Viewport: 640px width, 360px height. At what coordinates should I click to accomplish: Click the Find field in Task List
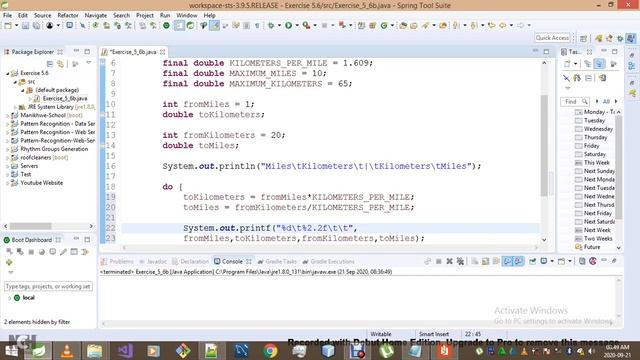(x=574, y=101)
